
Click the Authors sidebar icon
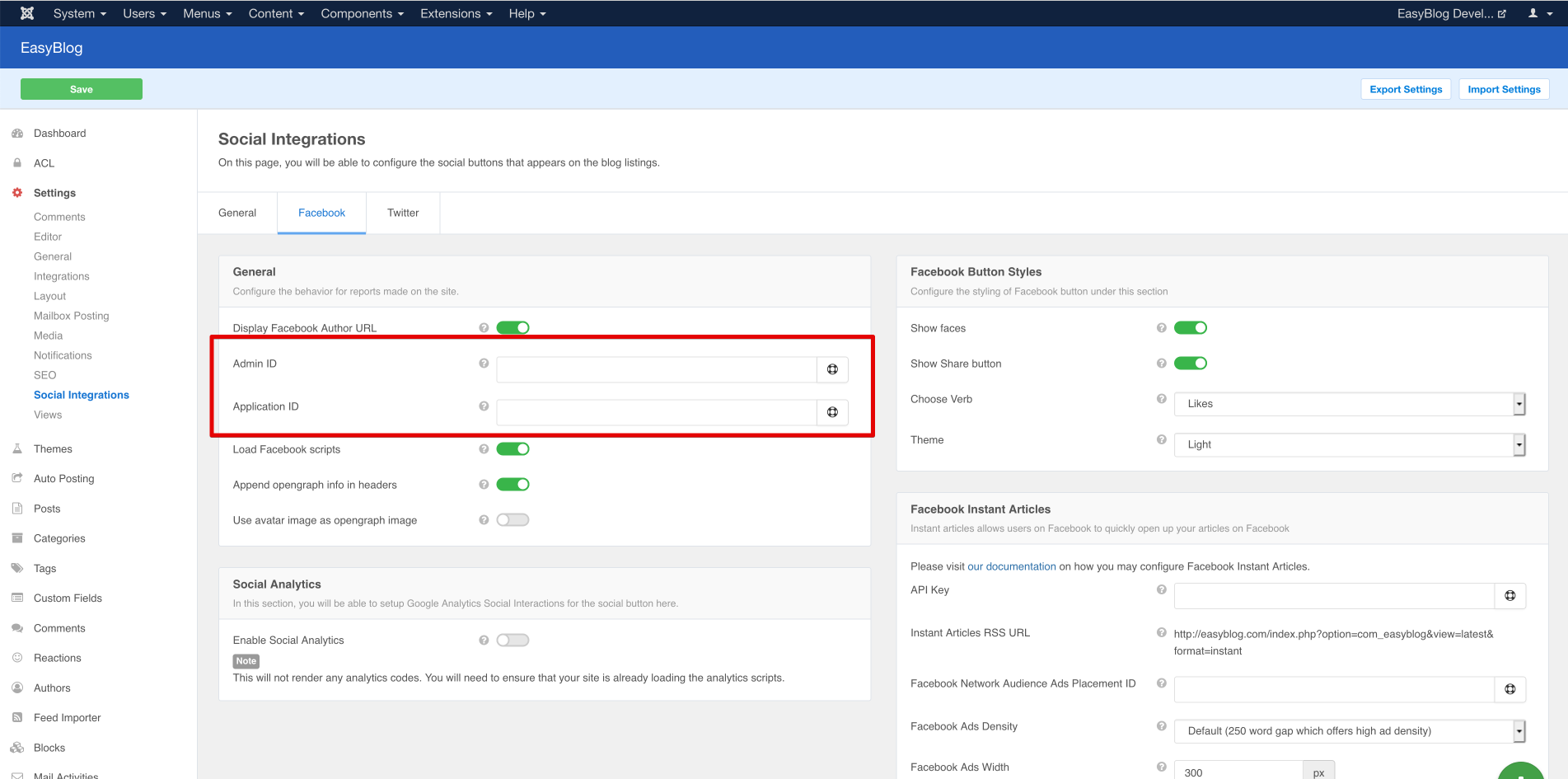pyautogui.click(x=17, y=687)
